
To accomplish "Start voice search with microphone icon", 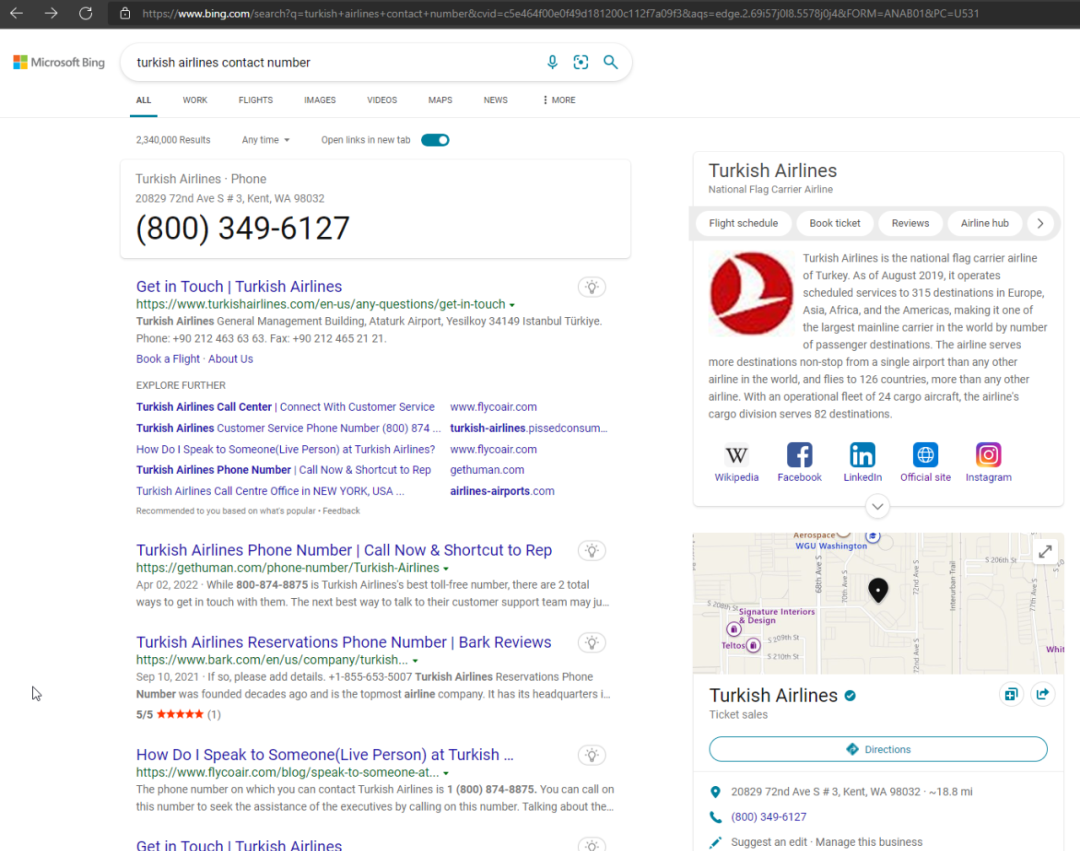I will (552, 63).
